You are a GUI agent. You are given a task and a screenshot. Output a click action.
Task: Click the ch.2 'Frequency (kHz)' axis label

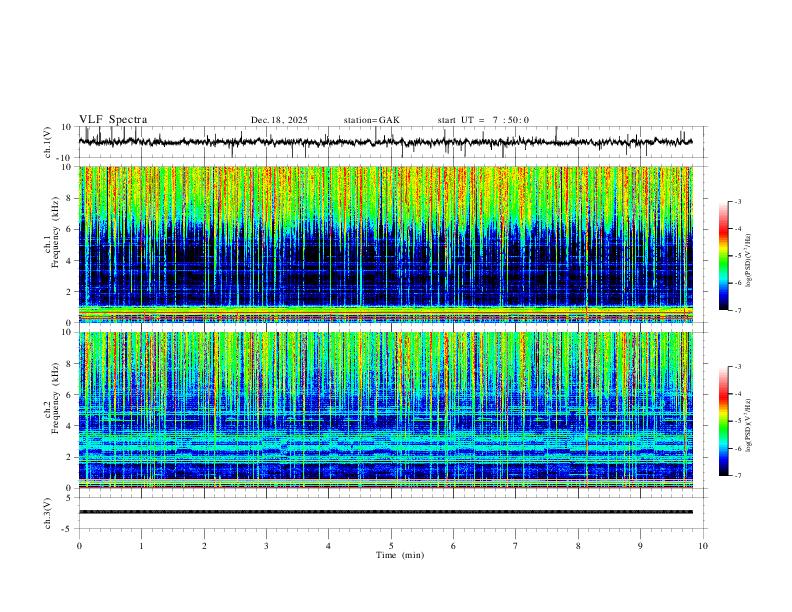55,398
